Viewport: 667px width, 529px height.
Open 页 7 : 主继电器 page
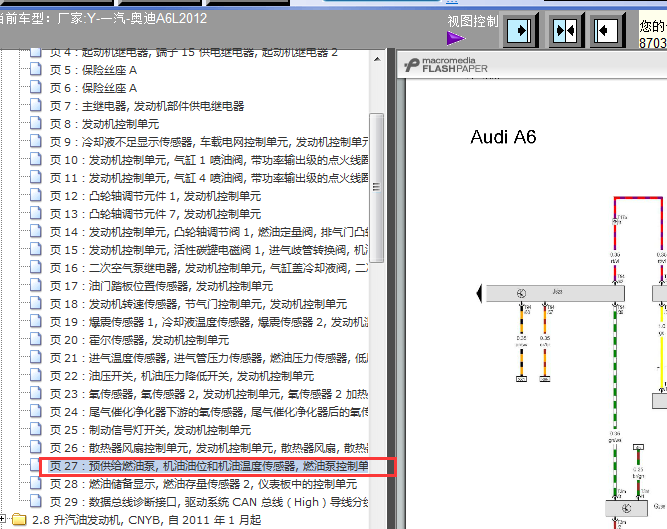(x=147, y=106)
